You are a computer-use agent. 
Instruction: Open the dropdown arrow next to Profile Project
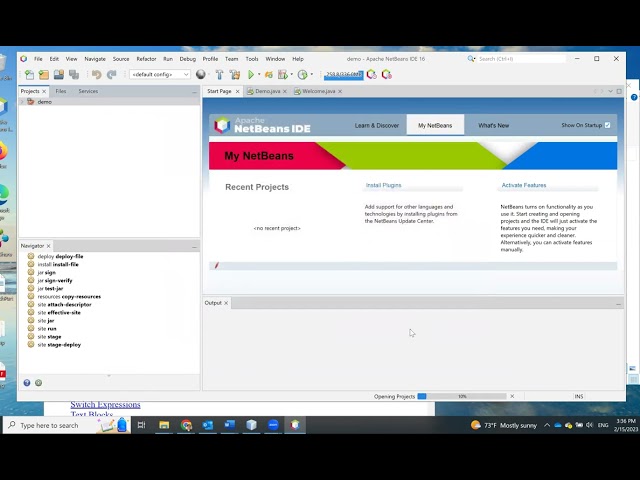(311, 74)
